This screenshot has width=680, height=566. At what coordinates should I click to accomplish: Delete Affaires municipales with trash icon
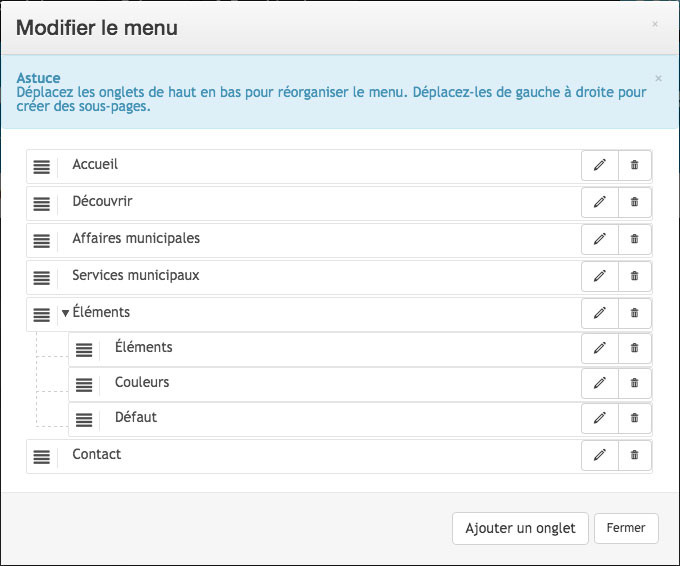pyautogui.click(x=634, y=239)
